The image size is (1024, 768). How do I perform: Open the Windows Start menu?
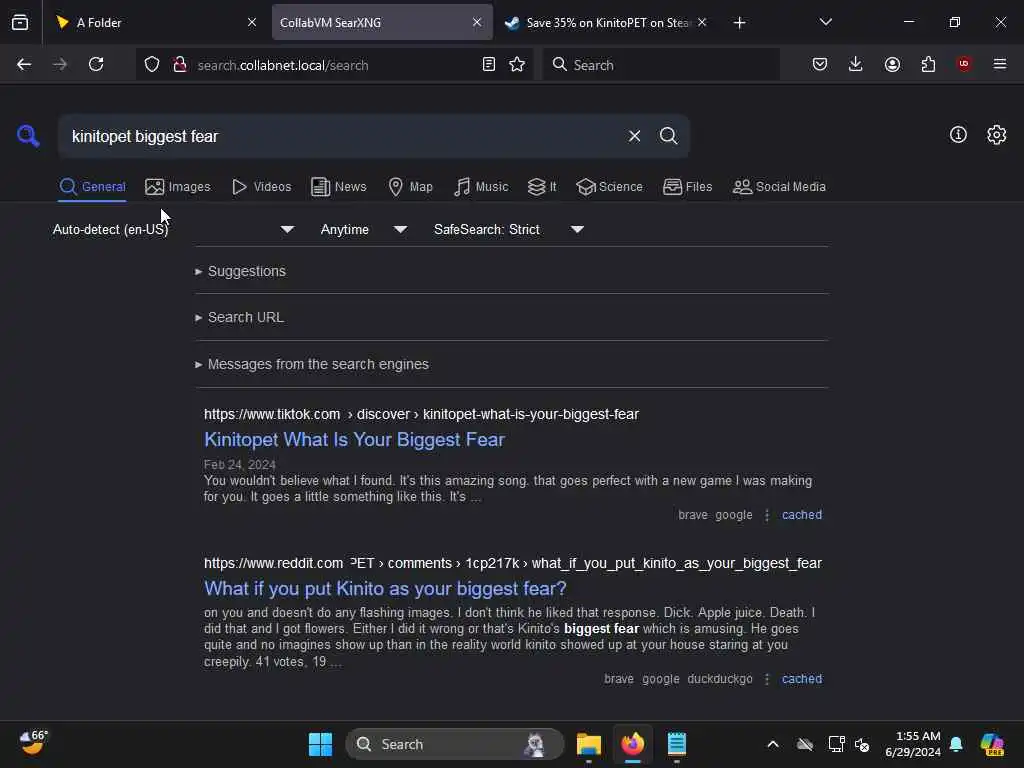tap(320, 744)
